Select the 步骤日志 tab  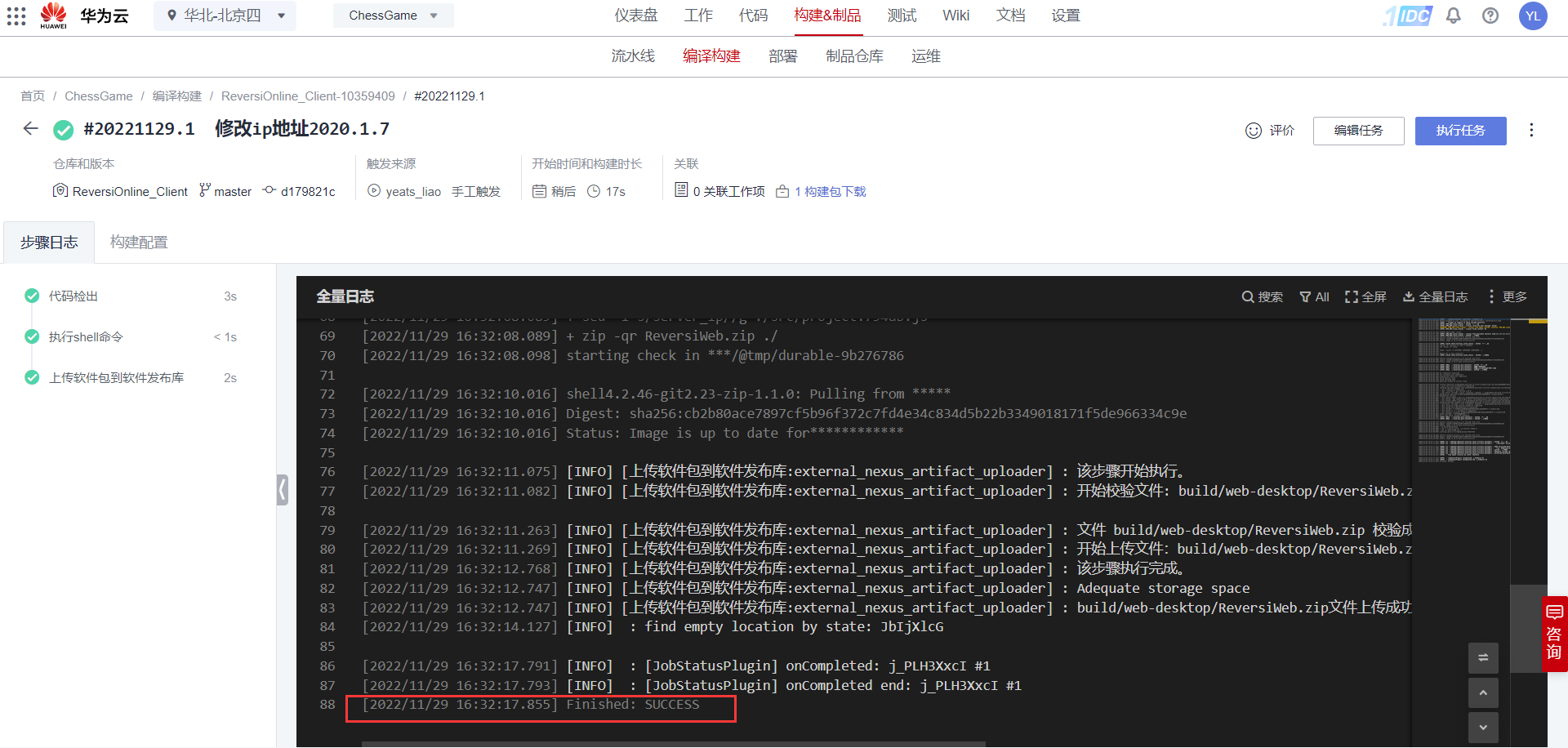coord(49,243)
